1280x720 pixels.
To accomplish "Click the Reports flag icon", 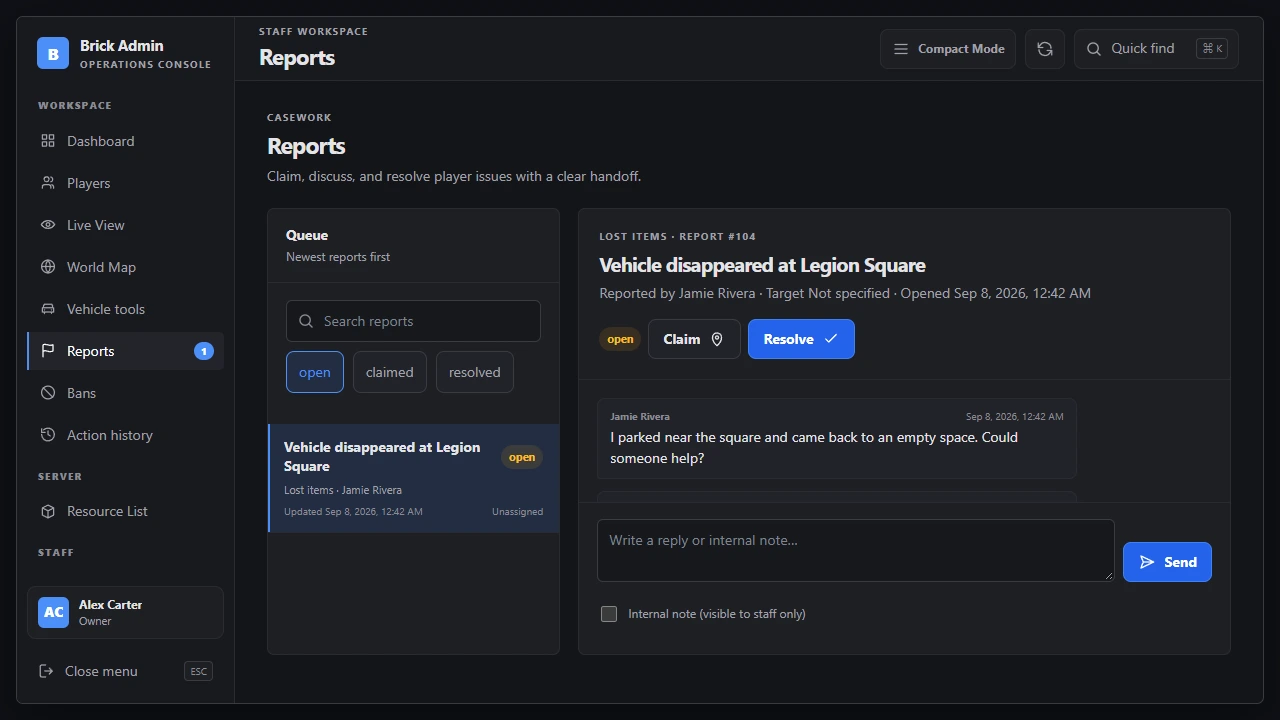I will click(48, 351).
